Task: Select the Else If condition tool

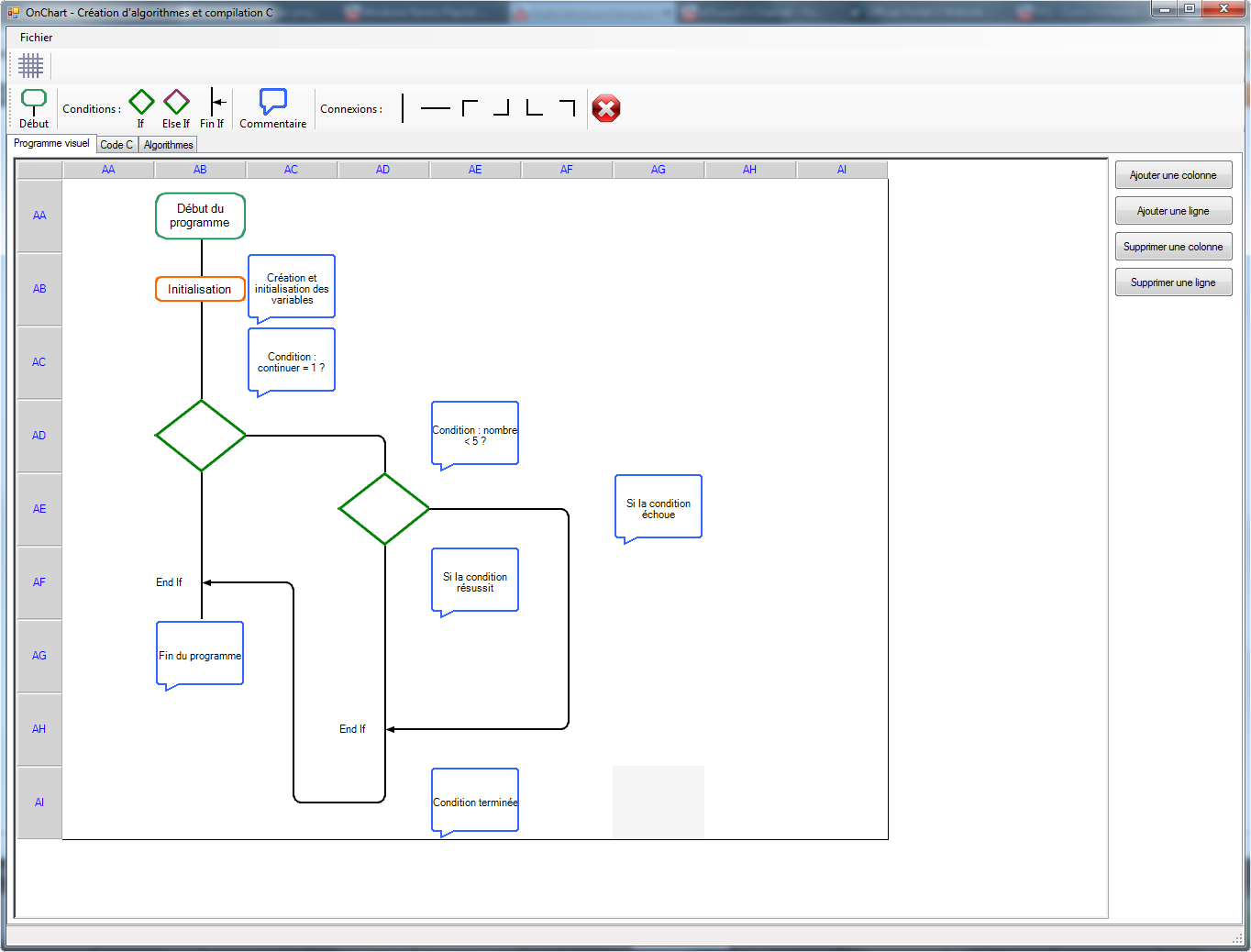Action: (x=175, y=103)
